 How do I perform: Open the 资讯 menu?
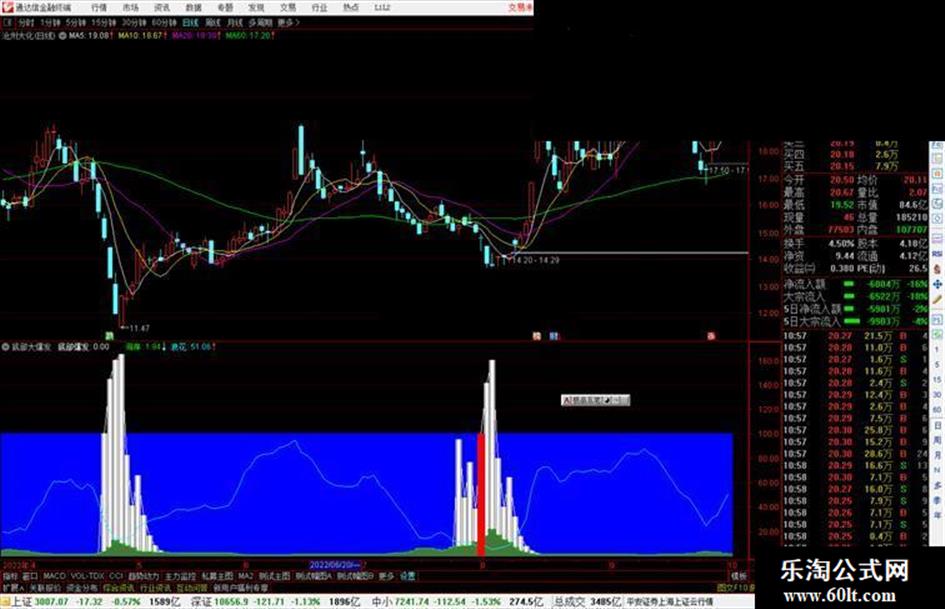click(162, 7)
